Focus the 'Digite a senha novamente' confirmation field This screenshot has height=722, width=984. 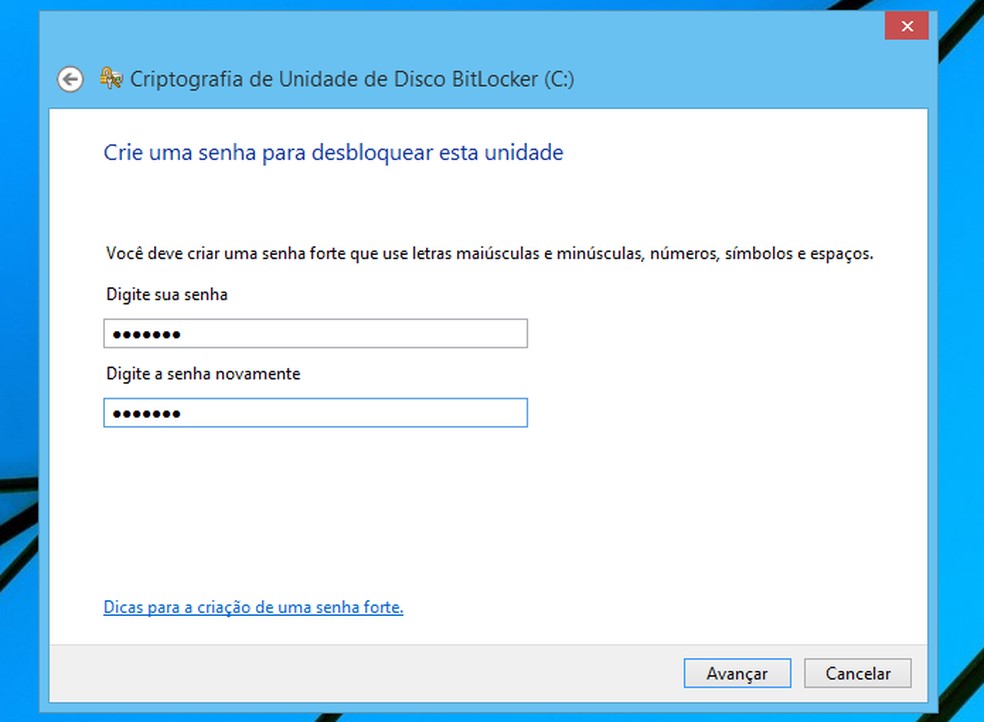tap(315, 412)
